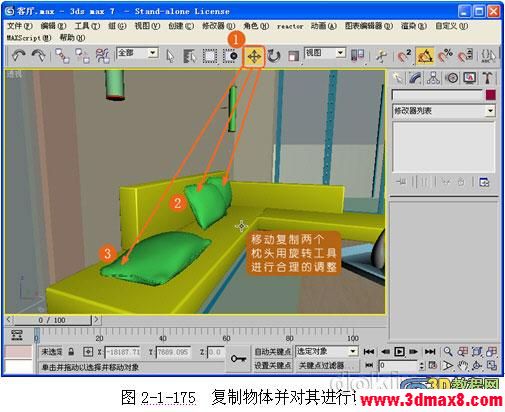This screenshot has height=412, width=505.
Task: Click the Pin Stack icon under modifier stack
Action: [x=401, y=182]
